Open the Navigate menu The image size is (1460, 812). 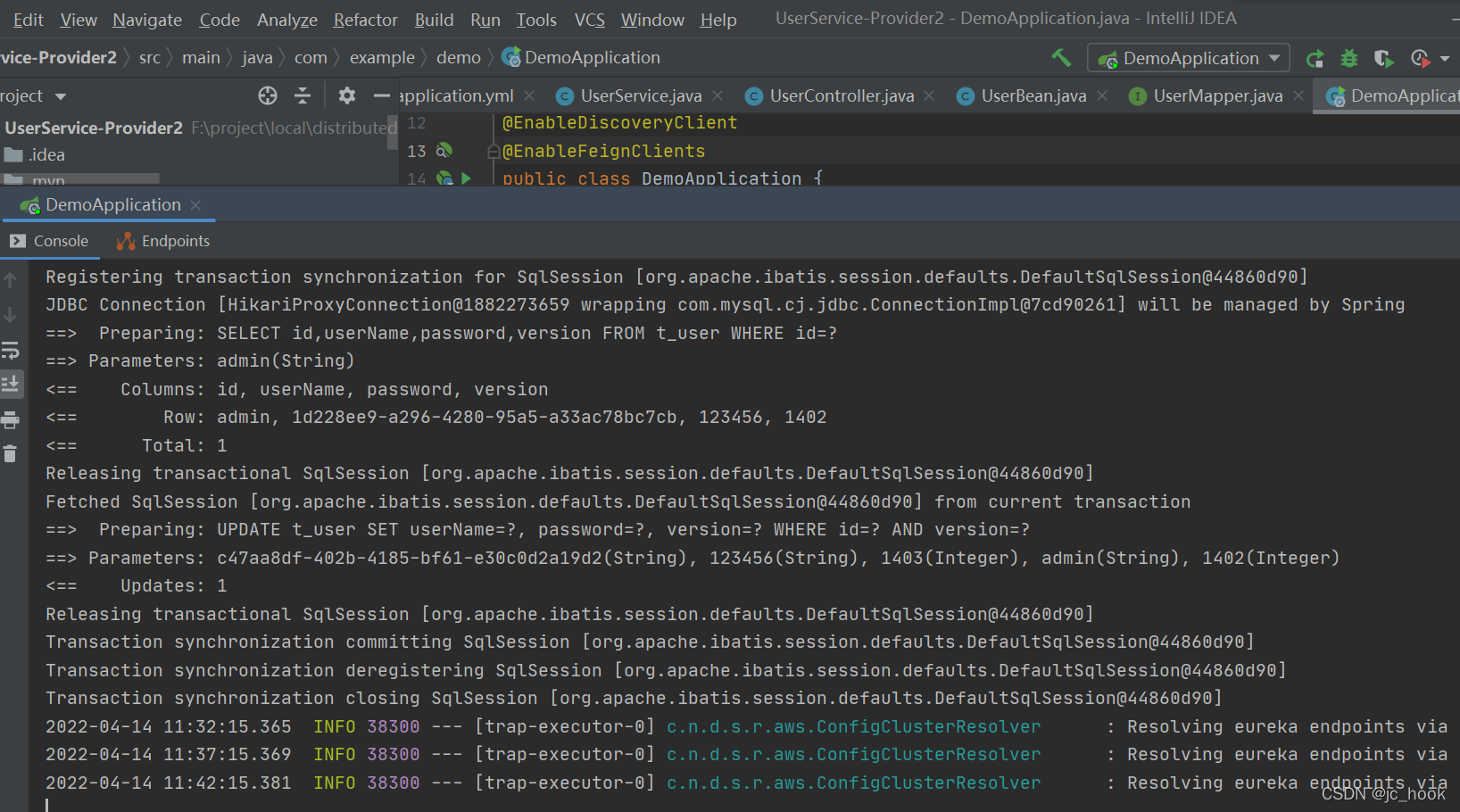point(147,20)
